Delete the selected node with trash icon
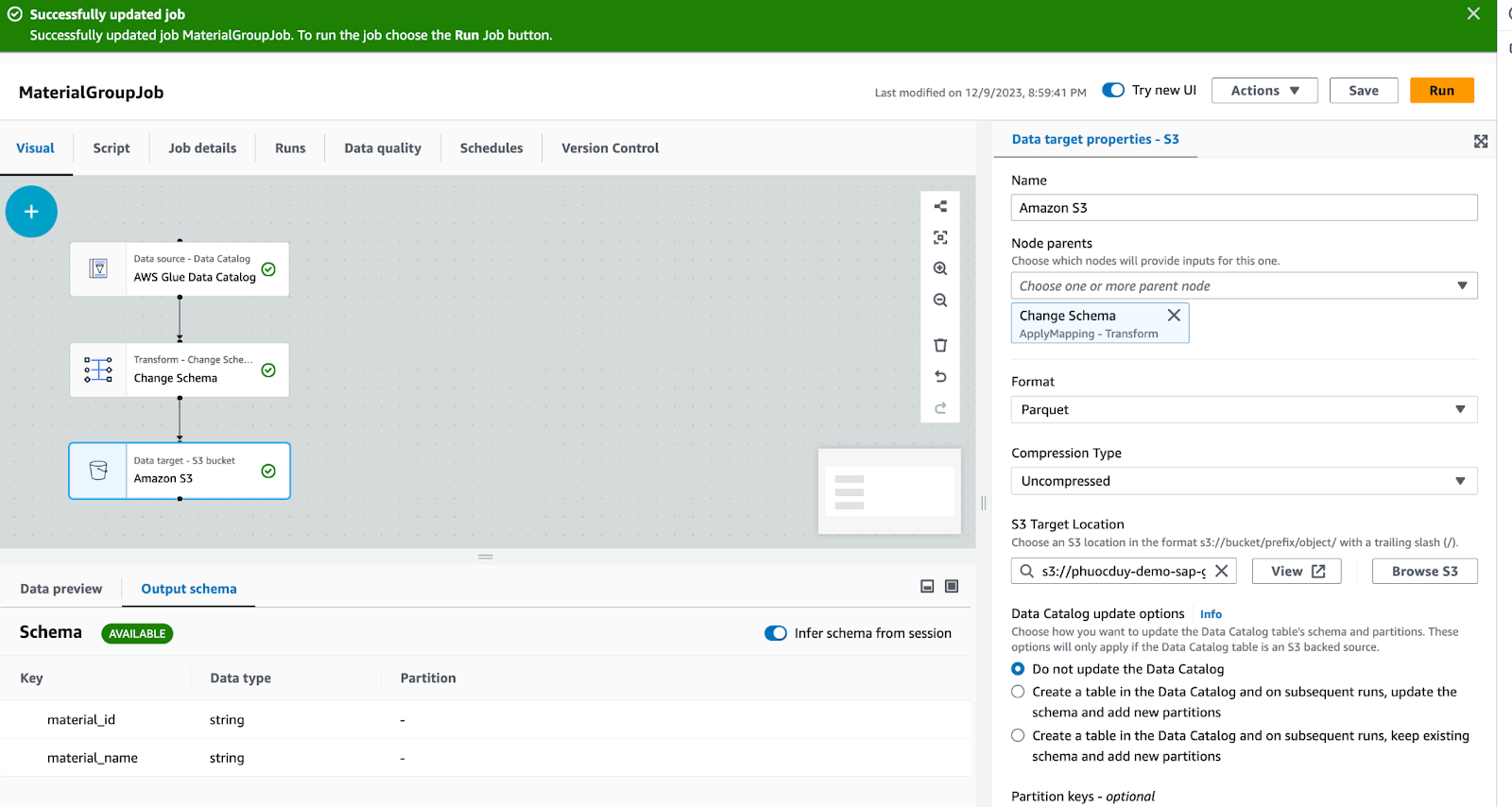 940,345
